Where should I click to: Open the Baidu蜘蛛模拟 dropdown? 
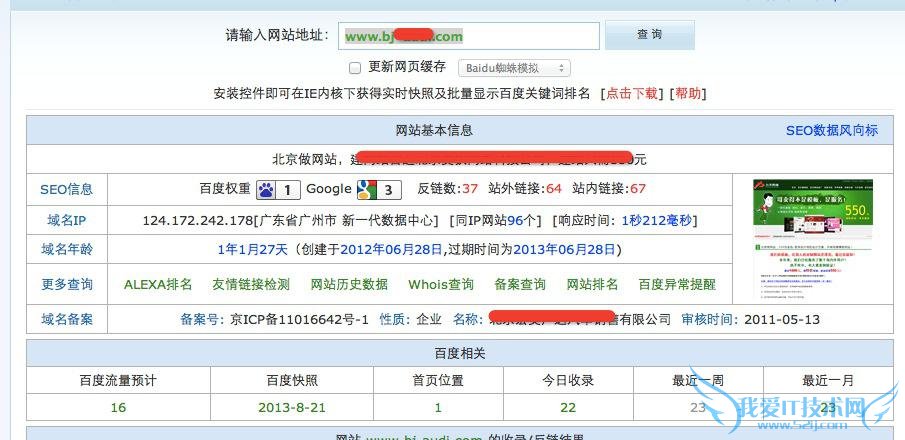pos(514,68)
